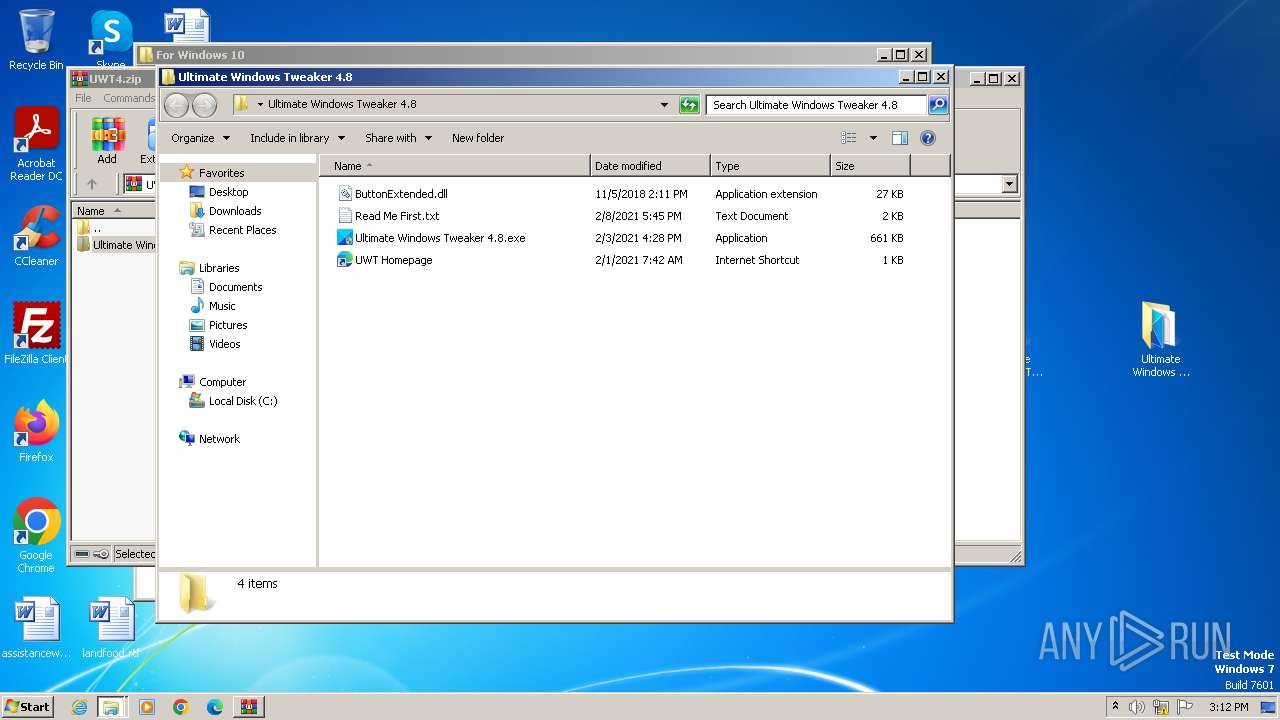1280x720 pixels.
Task: Open the FileZilla Client desktop shortcut
Action: pos(36,334)
